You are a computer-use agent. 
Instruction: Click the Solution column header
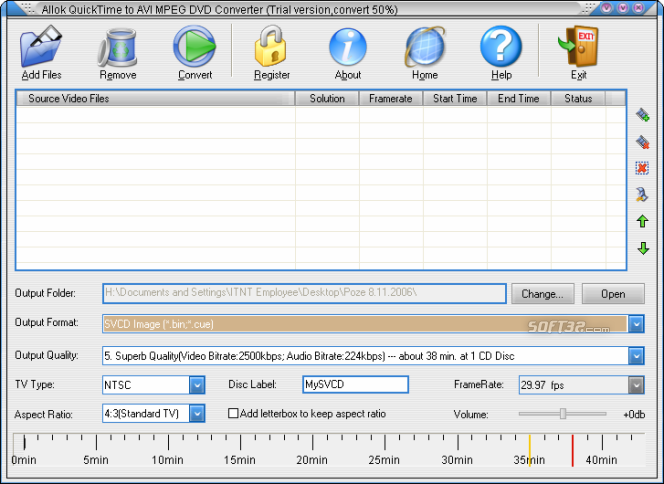[x=327, y=98]
